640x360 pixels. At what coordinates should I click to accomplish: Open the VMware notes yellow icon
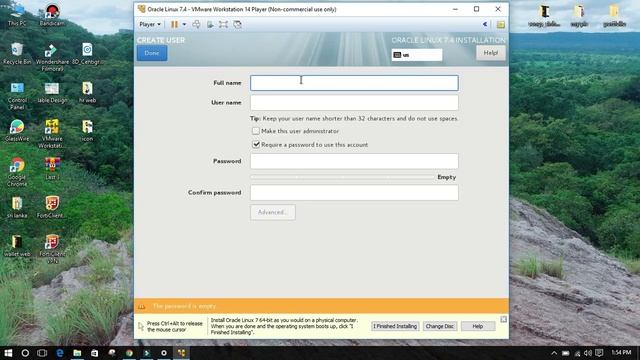point(500,24)
